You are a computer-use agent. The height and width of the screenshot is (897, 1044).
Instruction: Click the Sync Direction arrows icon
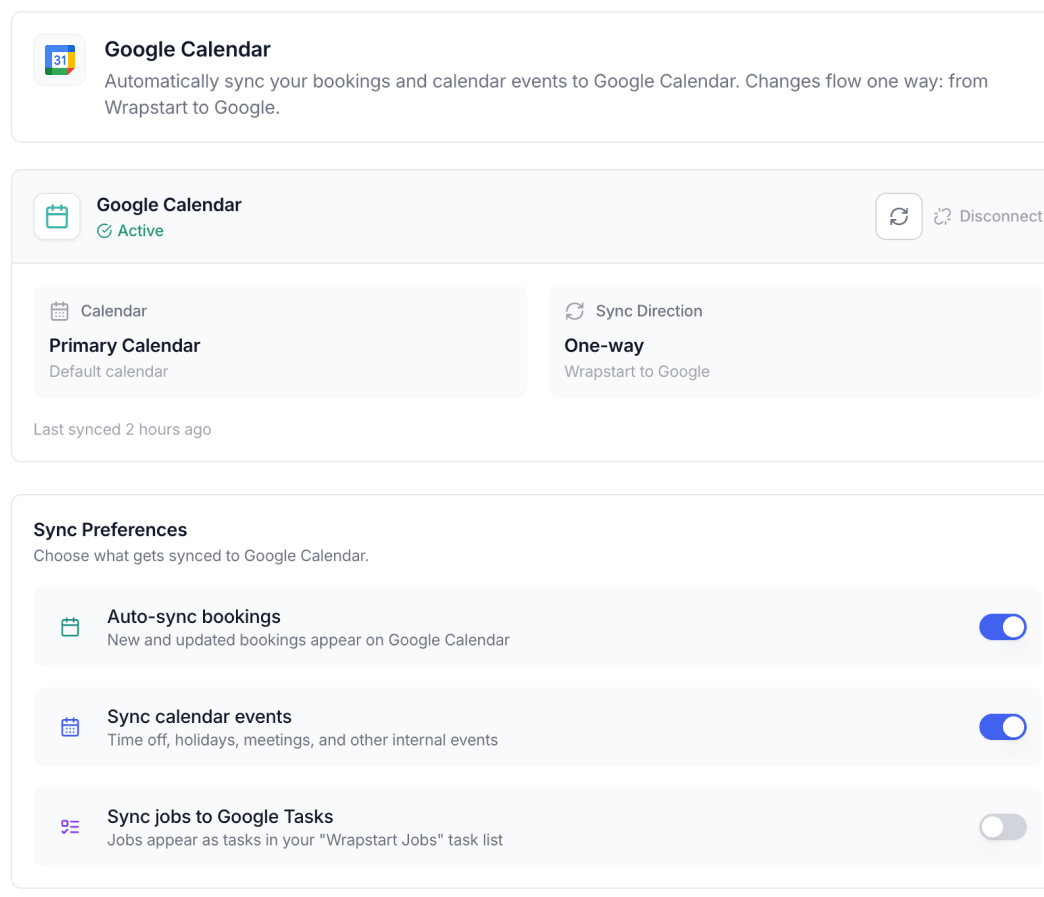pos(575,311)
